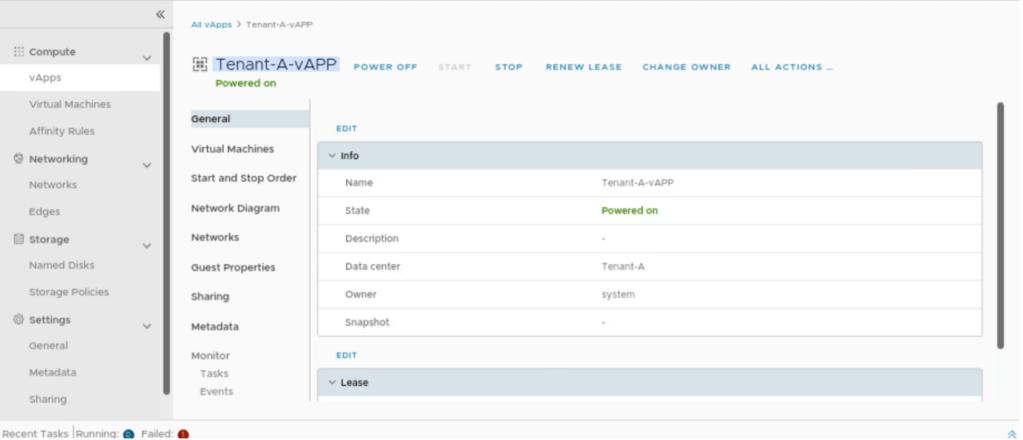Screen dimensions: 1023x440
Task: Click the vApp icon beside Tenant-A-vAPP title
Action: 200,65
